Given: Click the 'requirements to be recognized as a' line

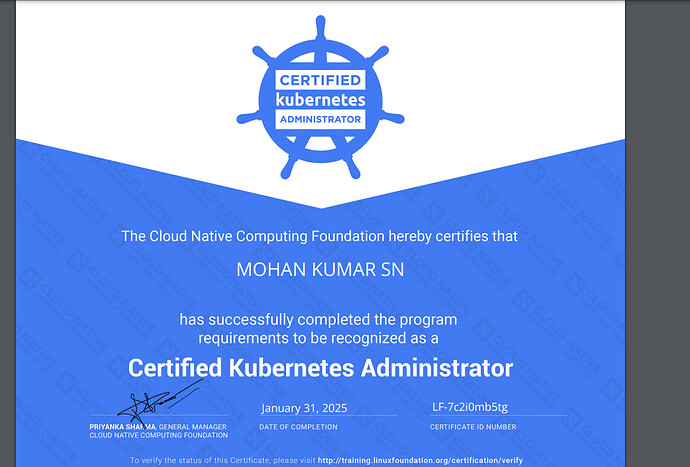Looking at the screenshot, I should (318, 338).
